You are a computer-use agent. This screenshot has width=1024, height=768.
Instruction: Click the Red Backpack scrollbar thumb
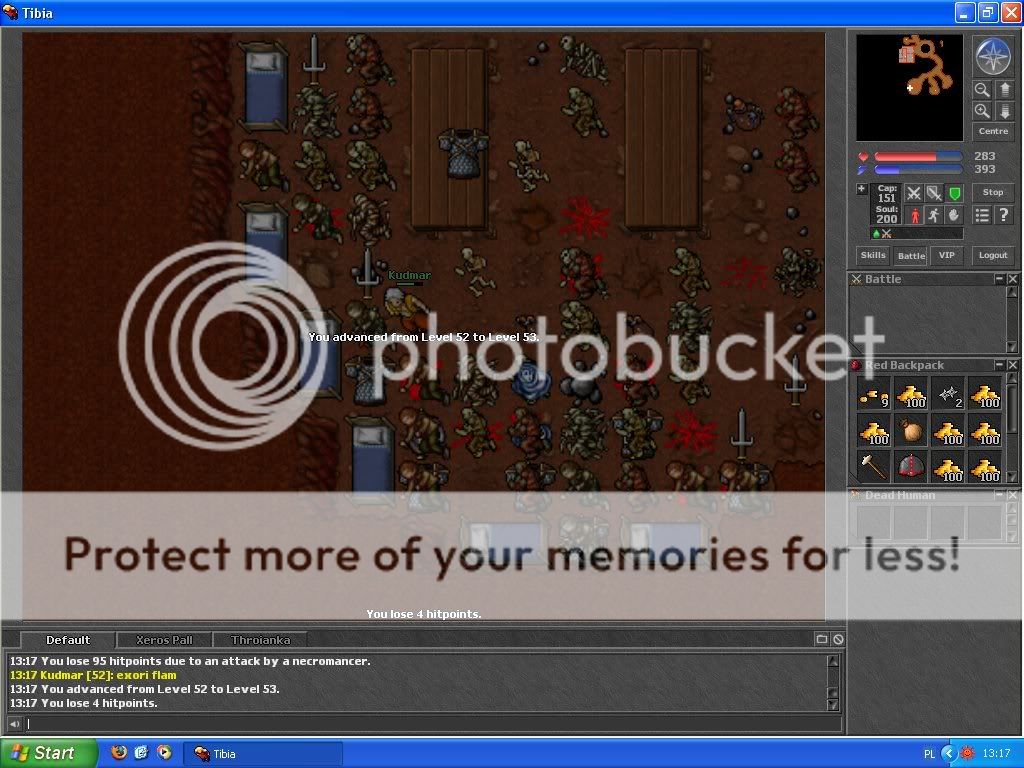1012,408
